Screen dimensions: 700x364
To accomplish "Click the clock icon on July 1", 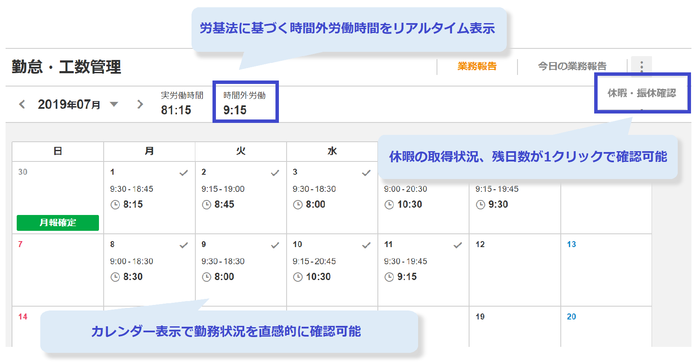I will point(115,205).
